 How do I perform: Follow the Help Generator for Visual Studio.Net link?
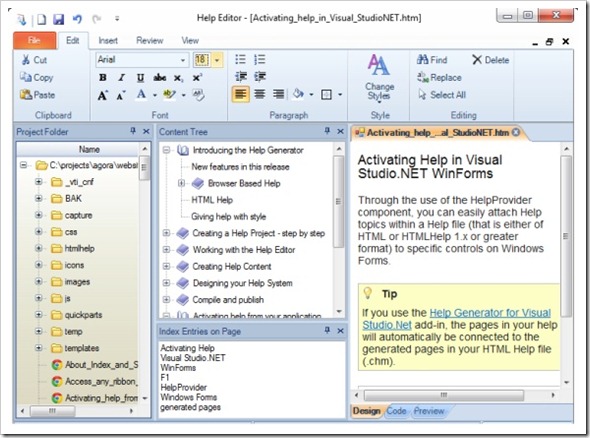456,319
